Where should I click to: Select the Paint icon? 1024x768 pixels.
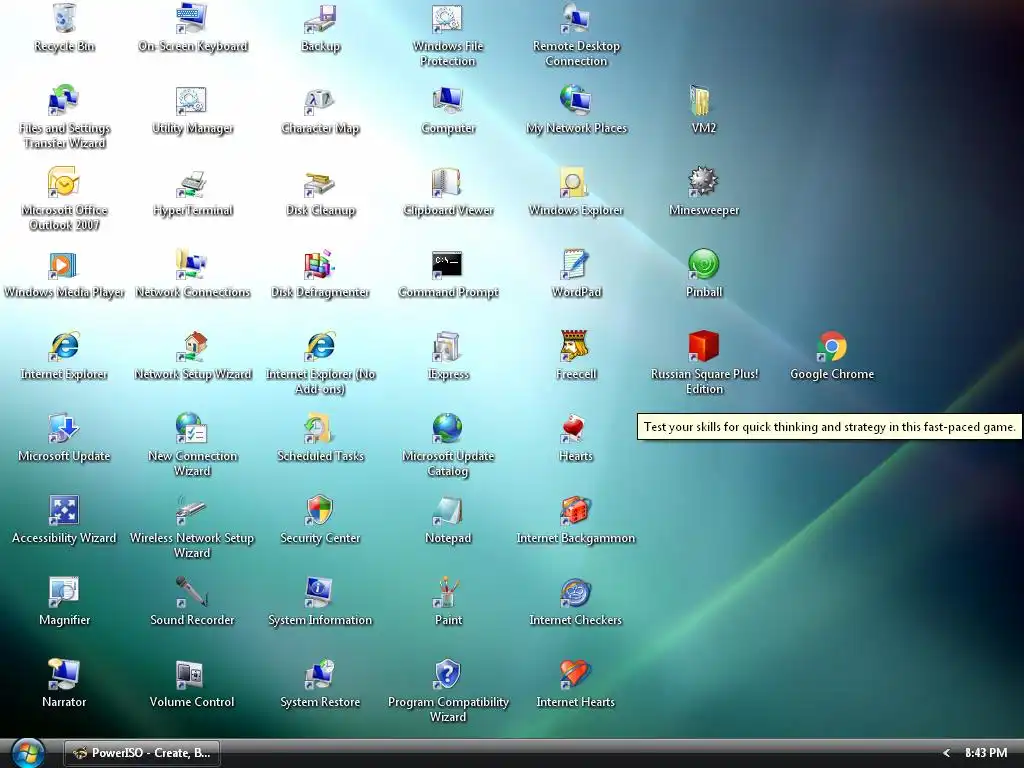448,592
